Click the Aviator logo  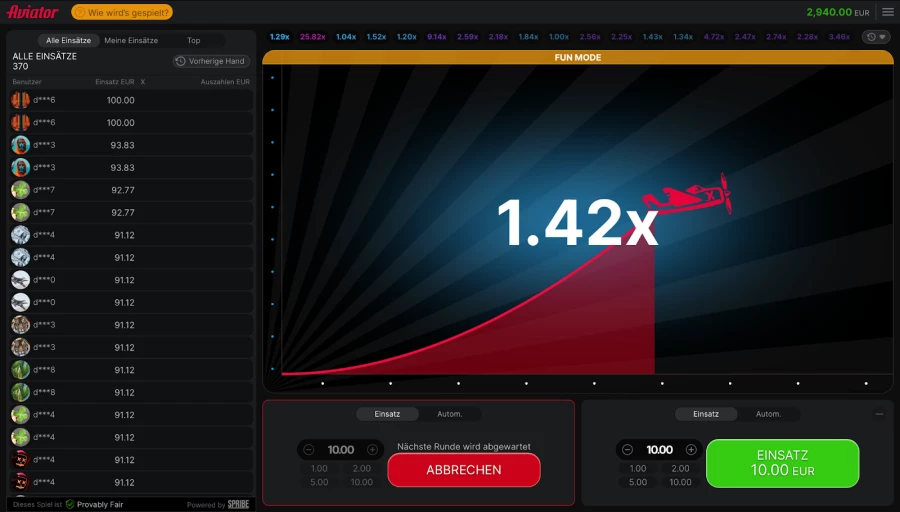click(33, 12)
